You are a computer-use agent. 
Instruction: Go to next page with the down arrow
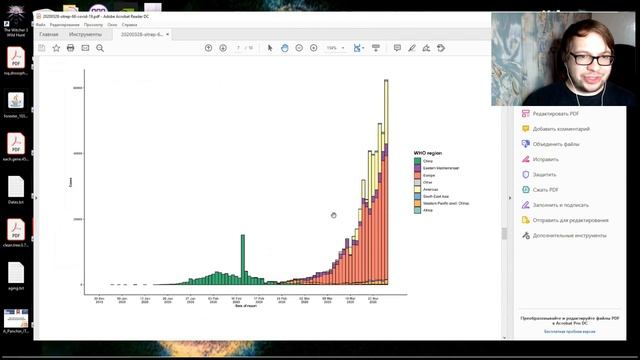[223, 48]
